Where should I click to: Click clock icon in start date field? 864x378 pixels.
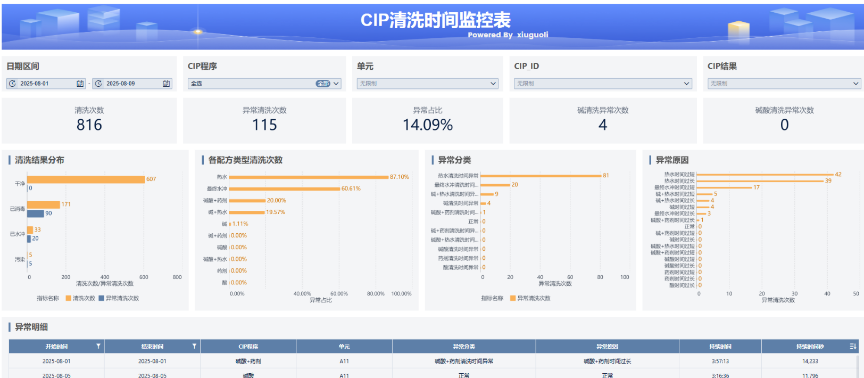pyautogui.click(x=12, y=84)
